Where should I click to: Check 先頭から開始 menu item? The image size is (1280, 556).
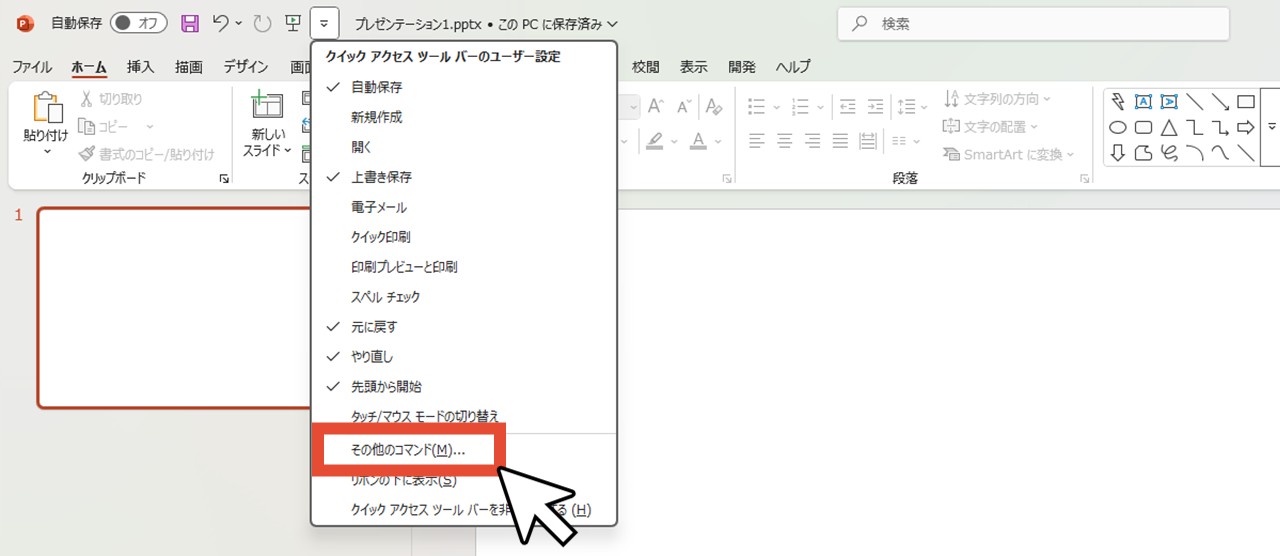(x=464, y=386)
